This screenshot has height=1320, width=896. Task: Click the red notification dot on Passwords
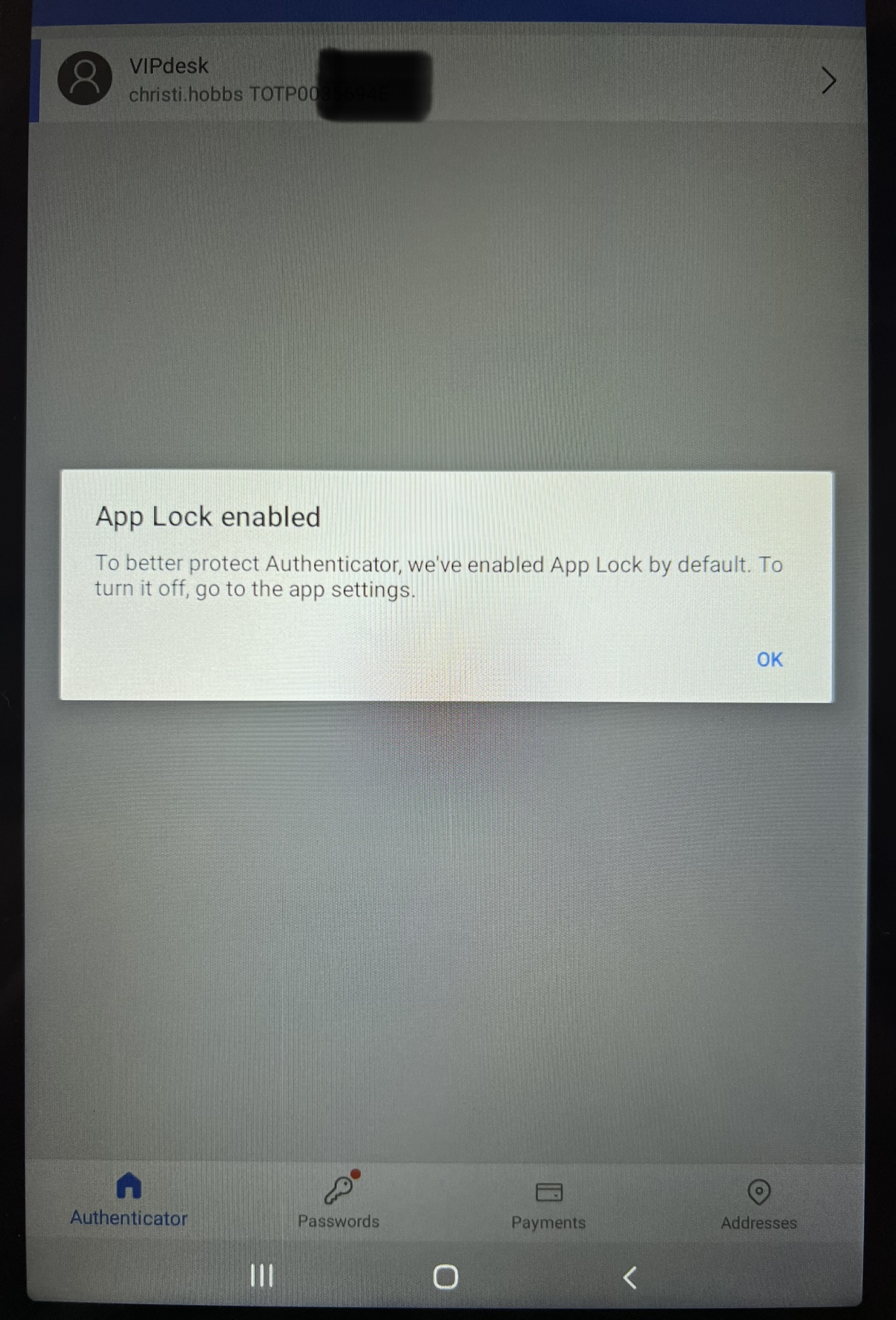(x=355, y=1175)
